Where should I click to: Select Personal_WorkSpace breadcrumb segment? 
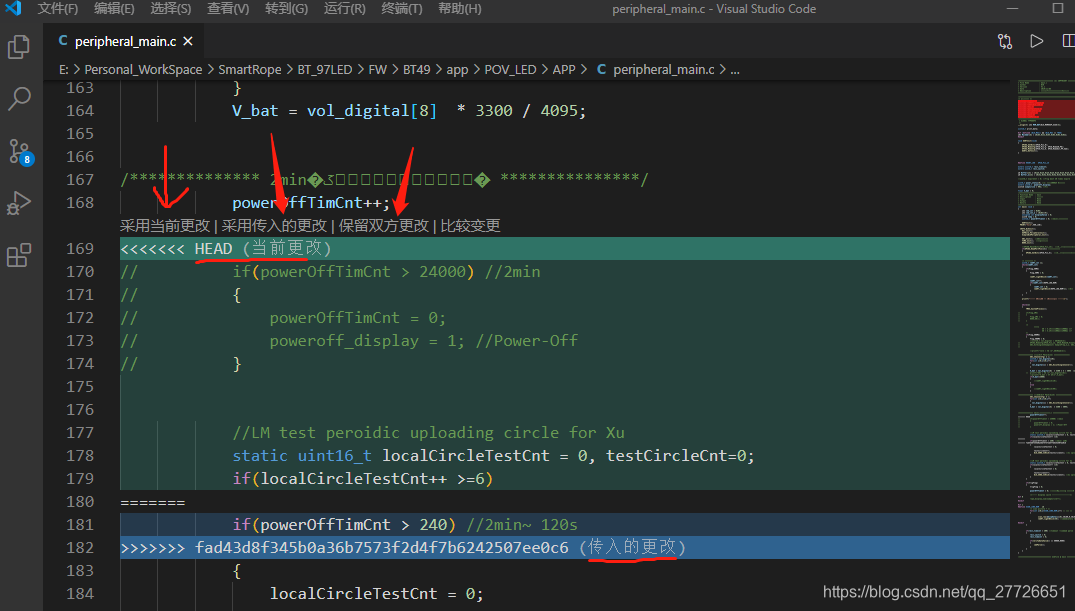(x=143, y=70)
